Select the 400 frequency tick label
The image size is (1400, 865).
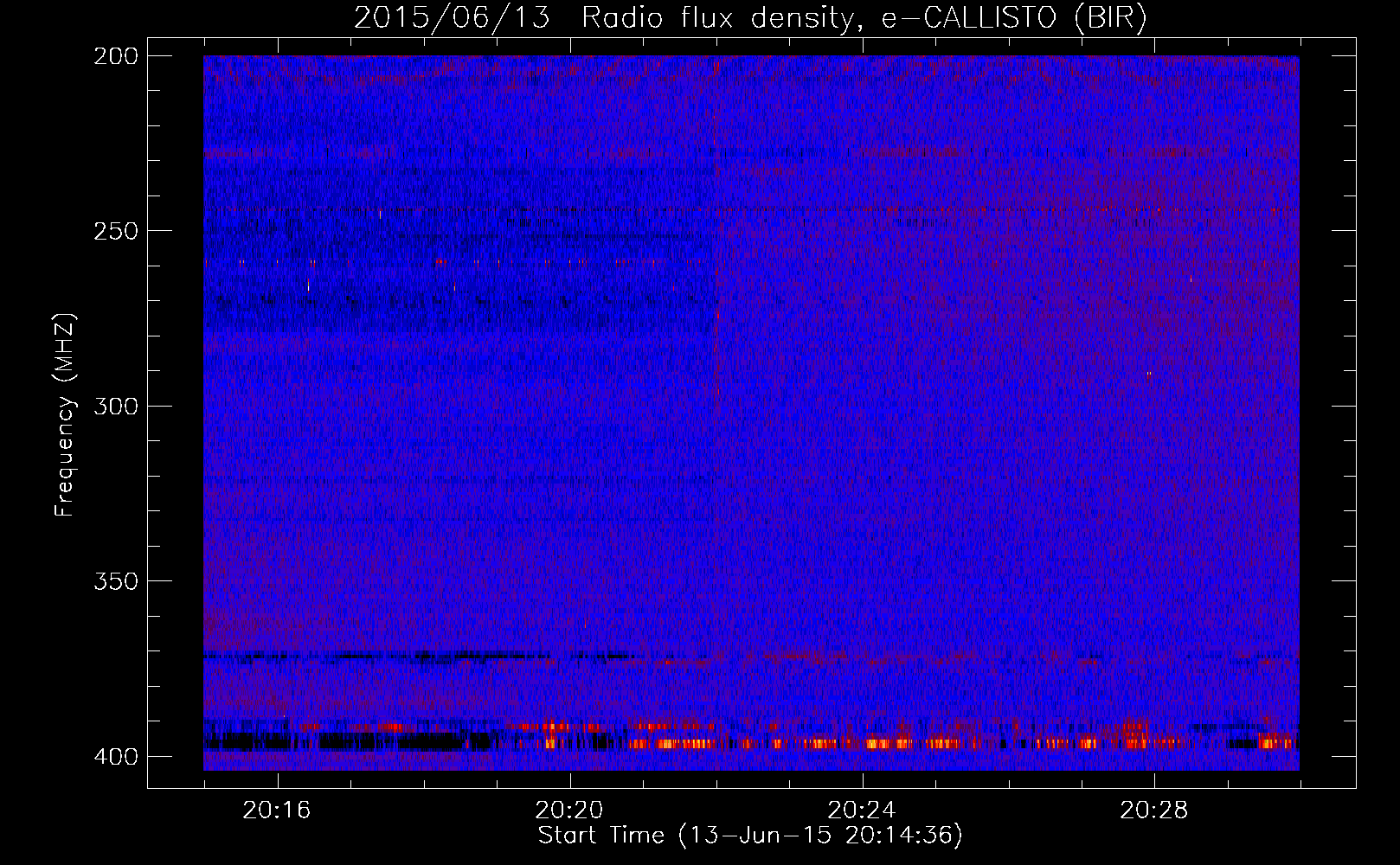115,757
